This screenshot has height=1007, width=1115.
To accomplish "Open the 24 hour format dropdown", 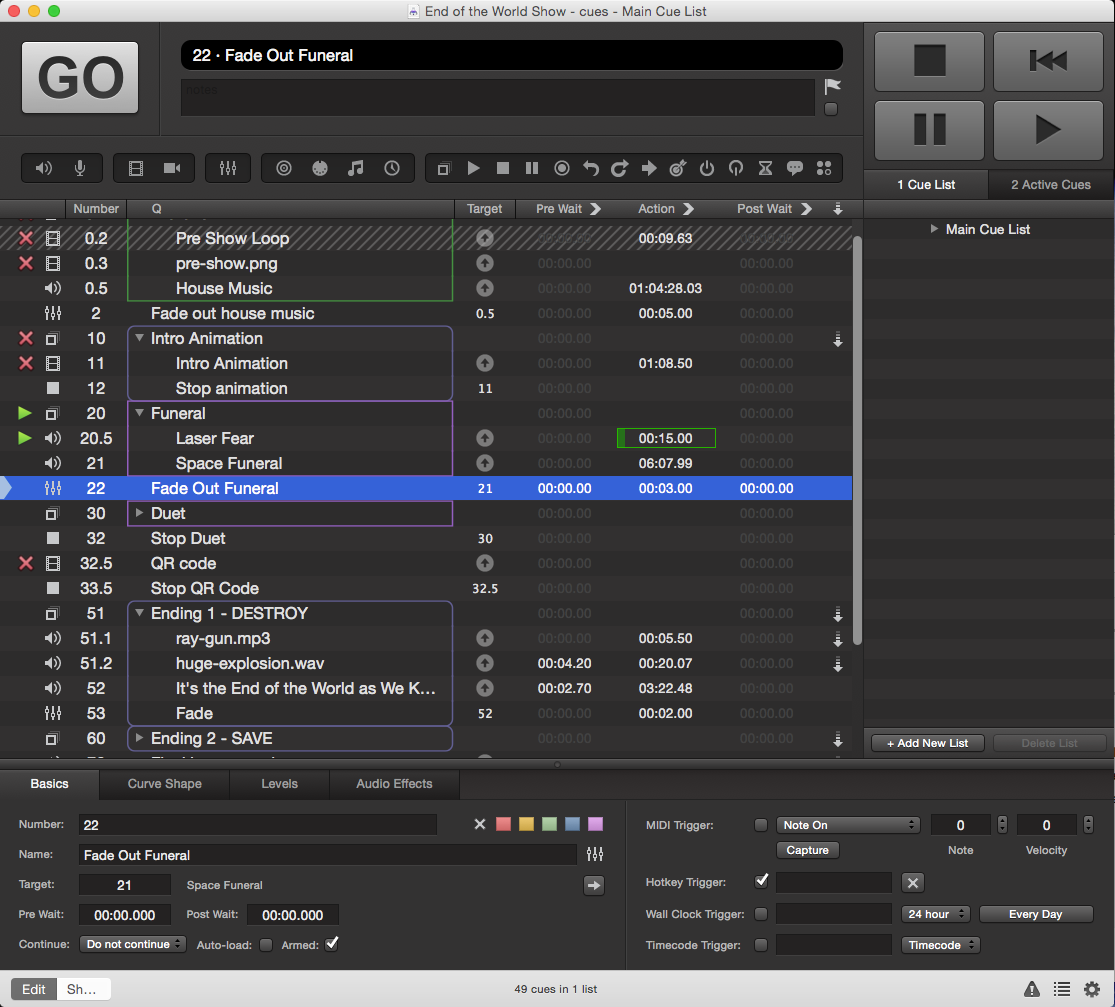I will click(935, 914).
